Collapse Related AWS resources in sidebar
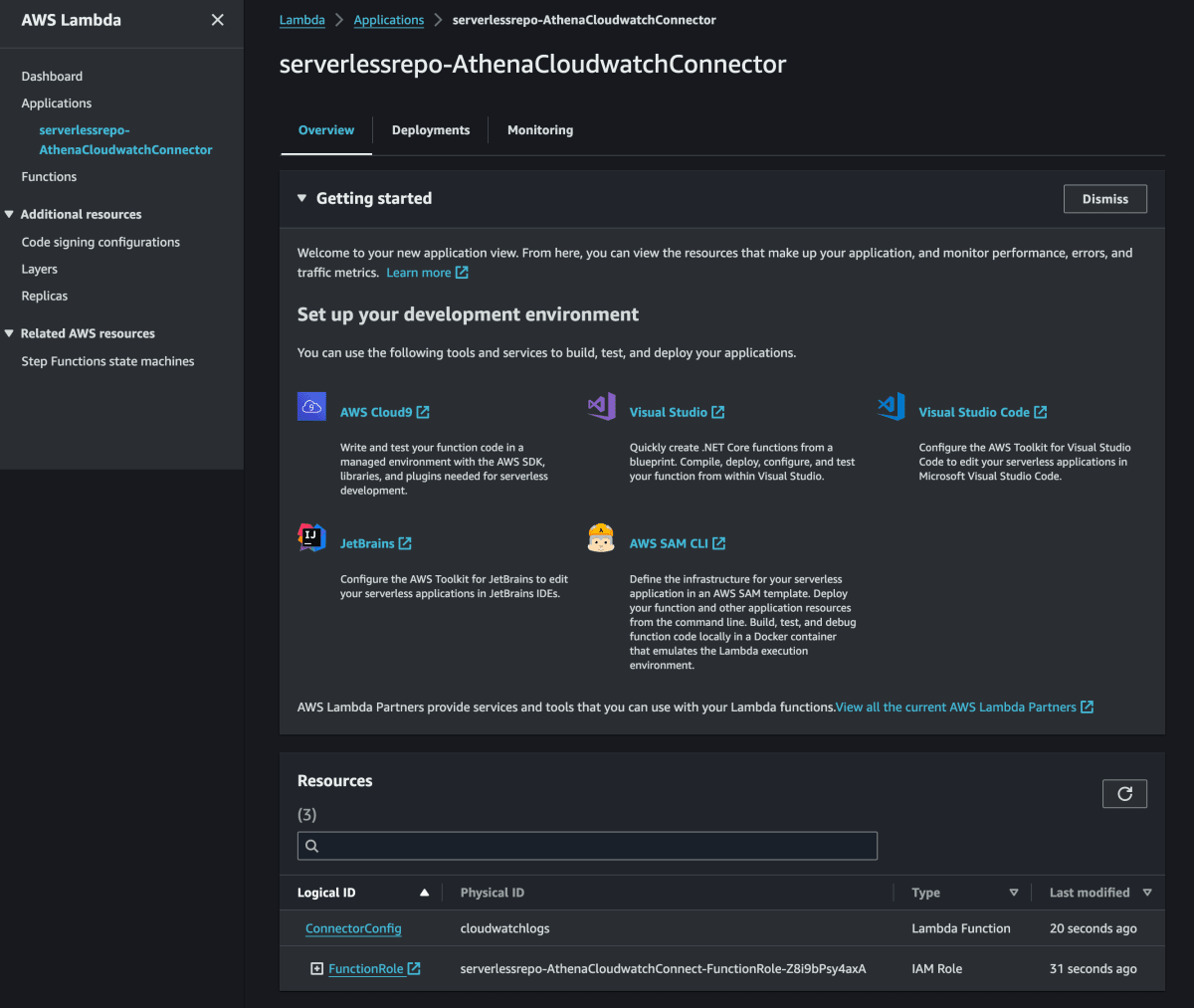The height and width of the screenshot is (1008, 1194). click(9, 333)
